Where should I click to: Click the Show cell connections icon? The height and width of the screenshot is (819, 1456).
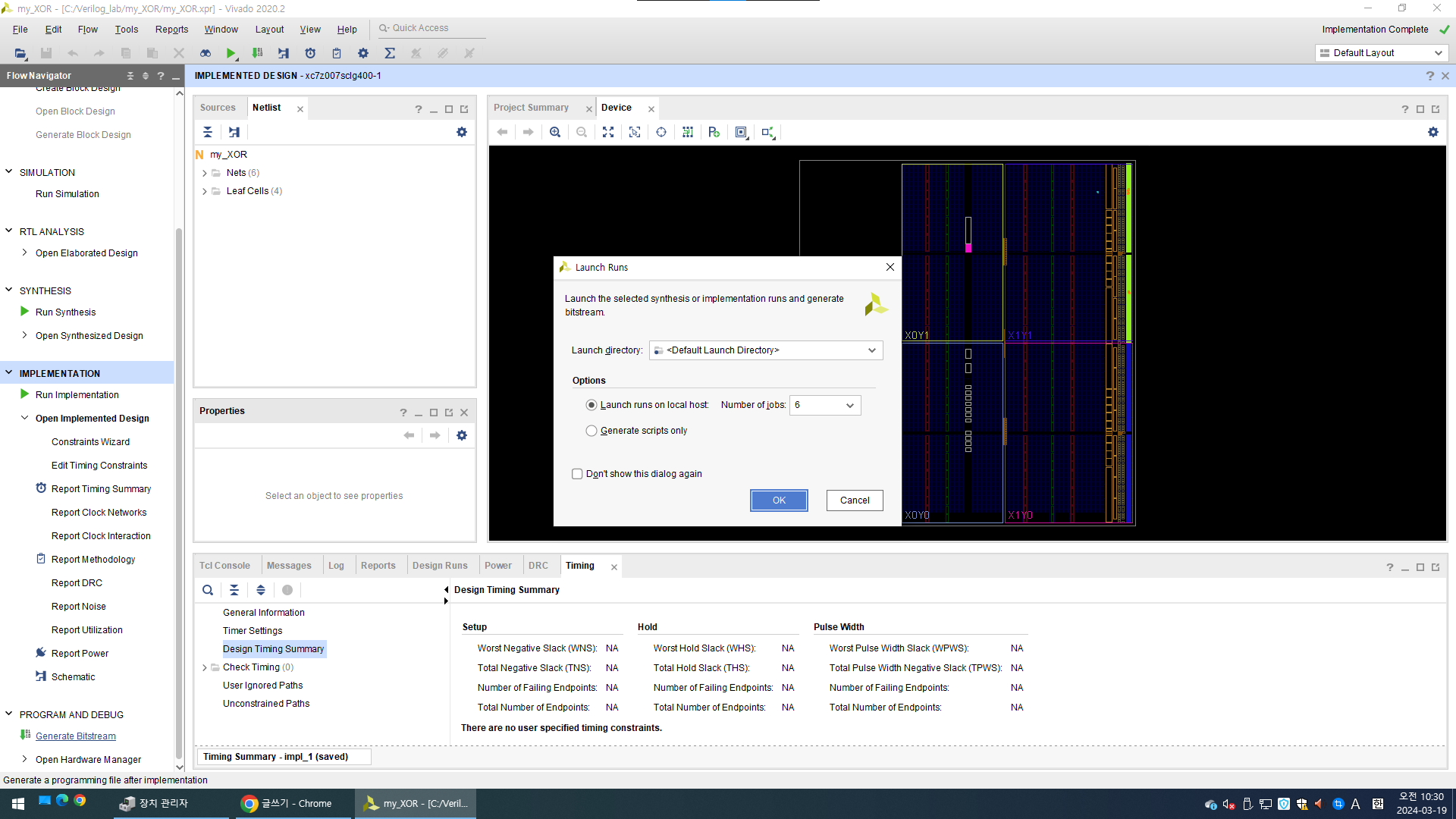click(768, 132)
